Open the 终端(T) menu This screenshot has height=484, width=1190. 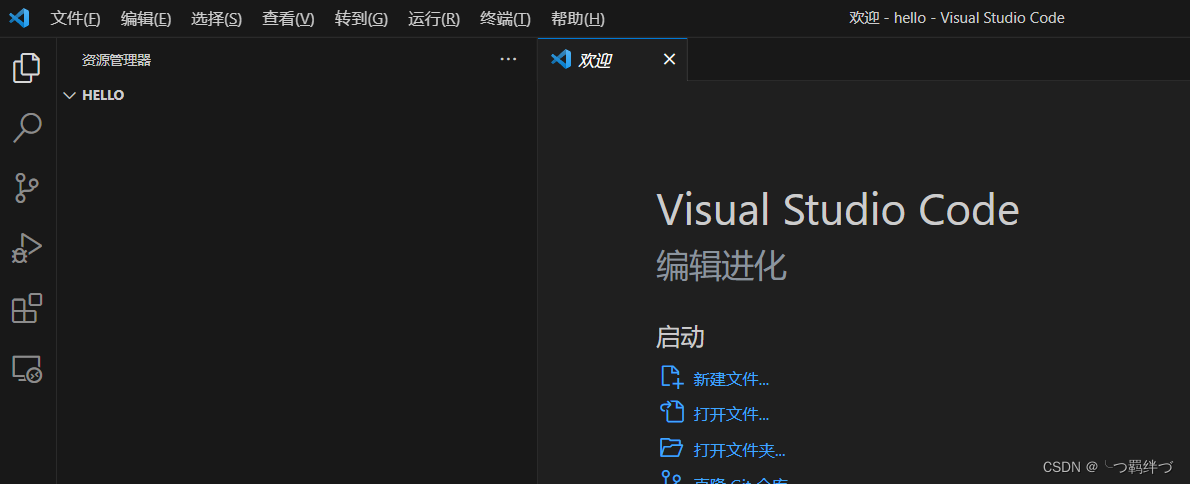[x=505, y=18]
